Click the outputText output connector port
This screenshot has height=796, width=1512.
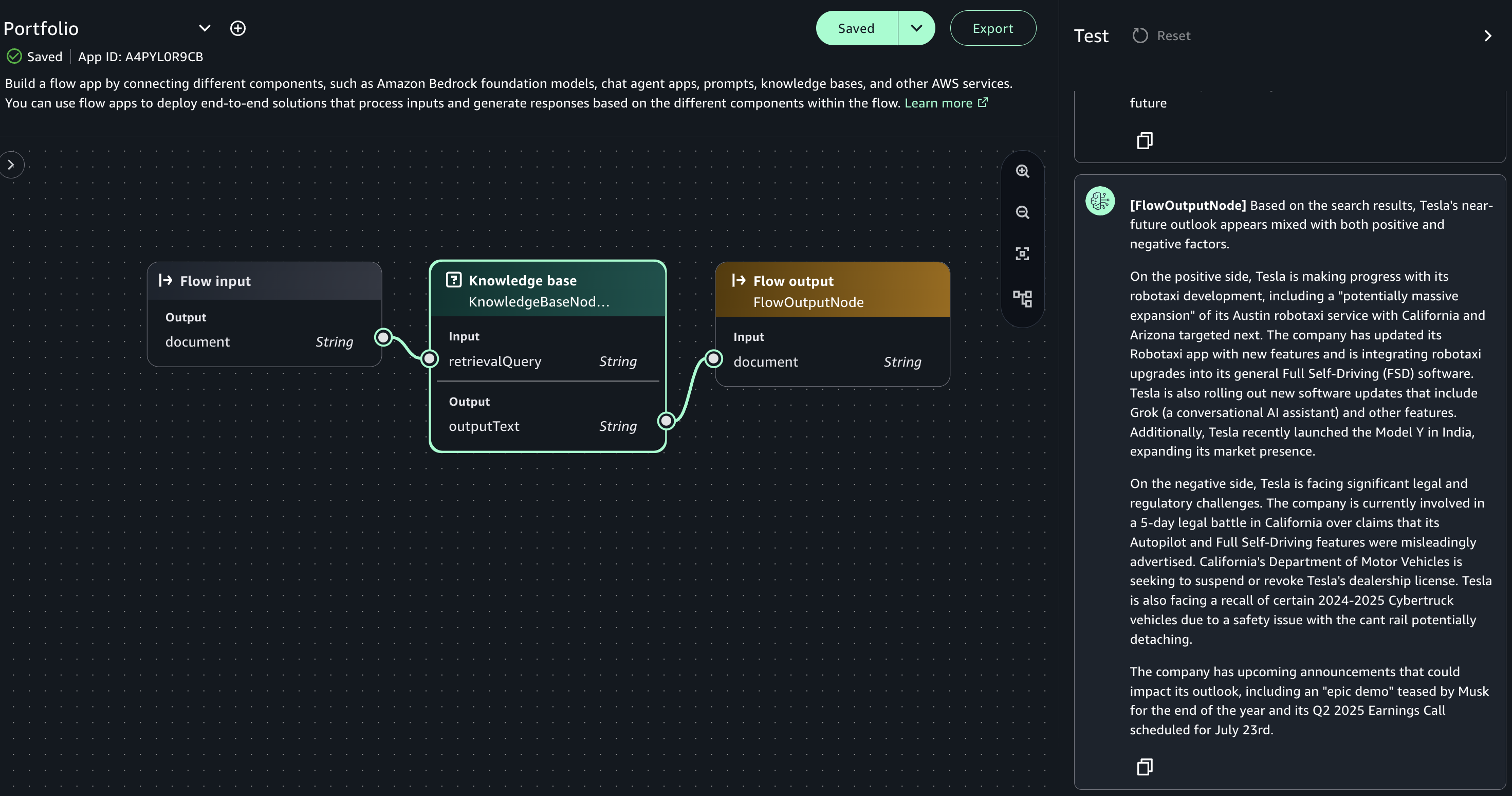pos(666,421)
